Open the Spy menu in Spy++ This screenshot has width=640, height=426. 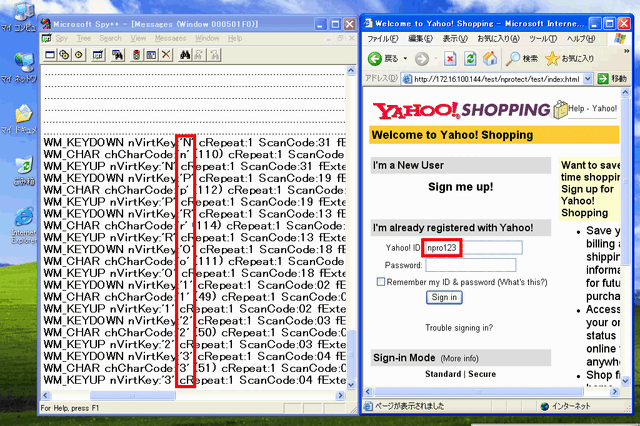pyautogui.click(x=62, y=38)
